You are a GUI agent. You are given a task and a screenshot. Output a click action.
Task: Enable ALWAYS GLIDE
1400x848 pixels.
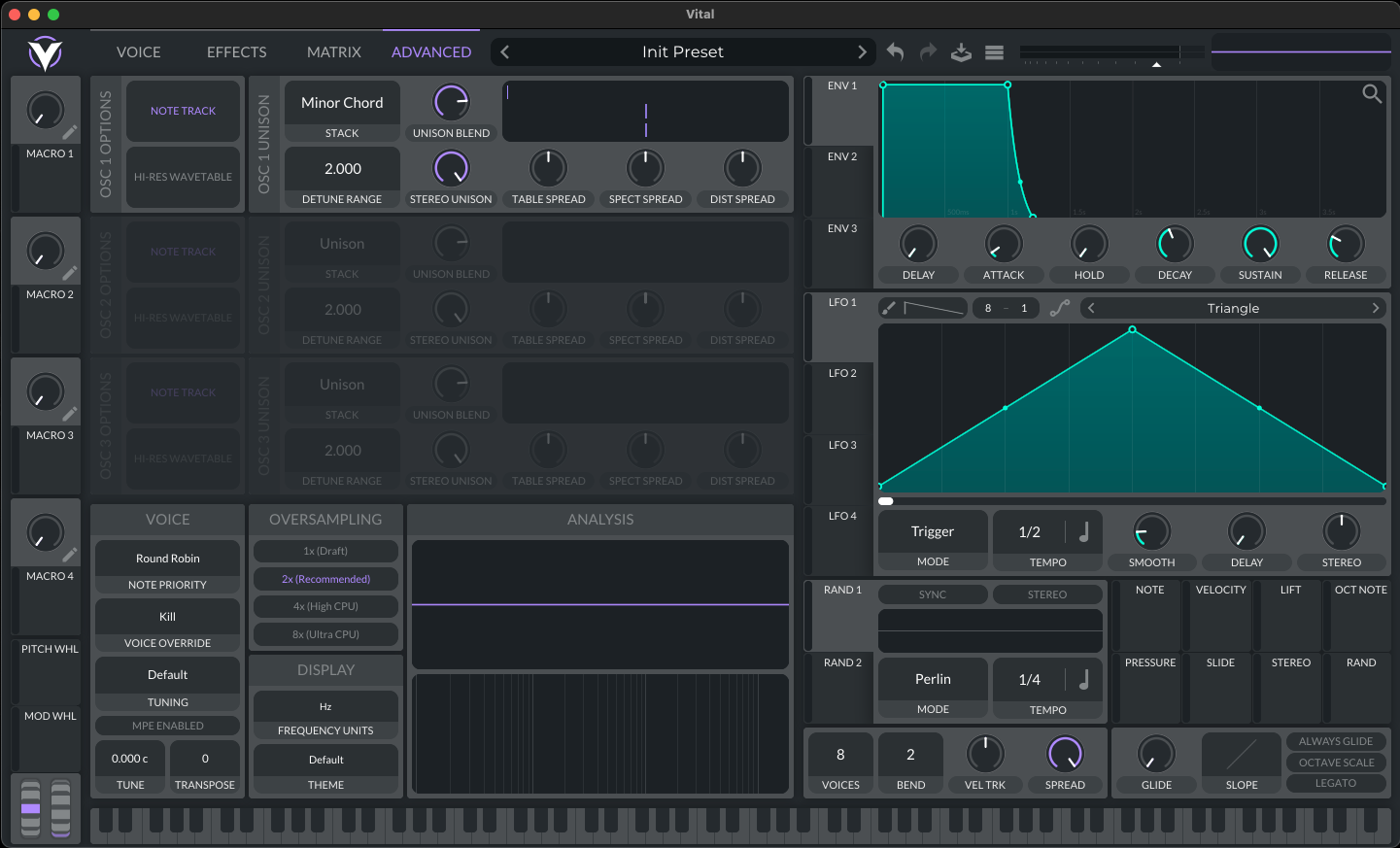[x=1336, y=741]
